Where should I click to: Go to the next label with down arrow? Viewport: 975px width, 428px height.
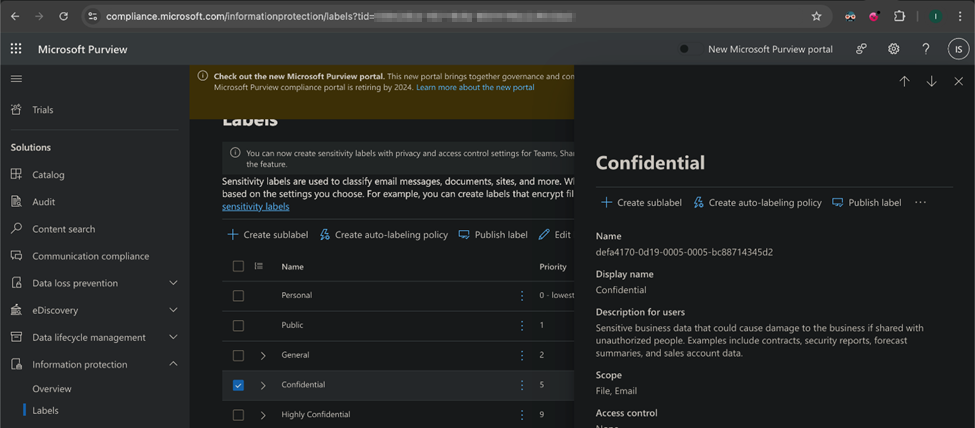[931, 82]
